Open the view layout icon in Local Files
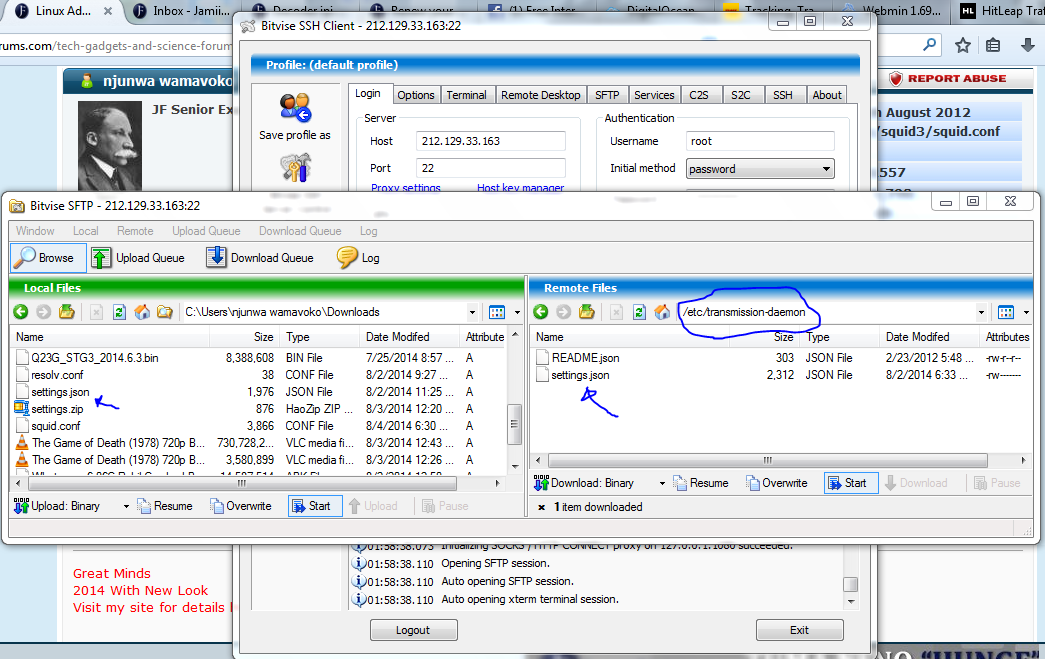Viewport: 1045px width, 659px height. click(x=497, y=312)
